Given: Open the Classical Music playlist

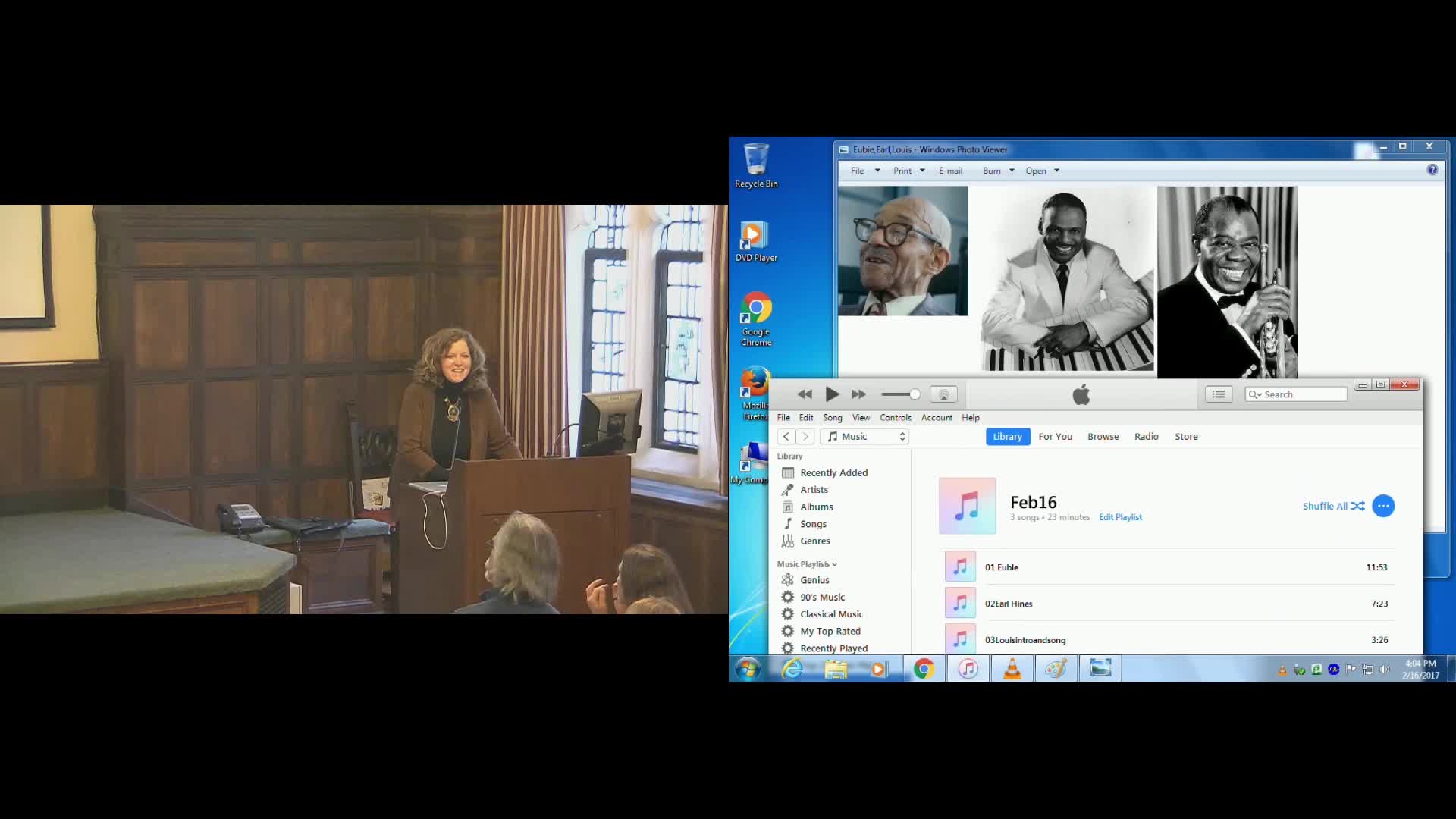Looking at the screenshot, I should (832, 614).
